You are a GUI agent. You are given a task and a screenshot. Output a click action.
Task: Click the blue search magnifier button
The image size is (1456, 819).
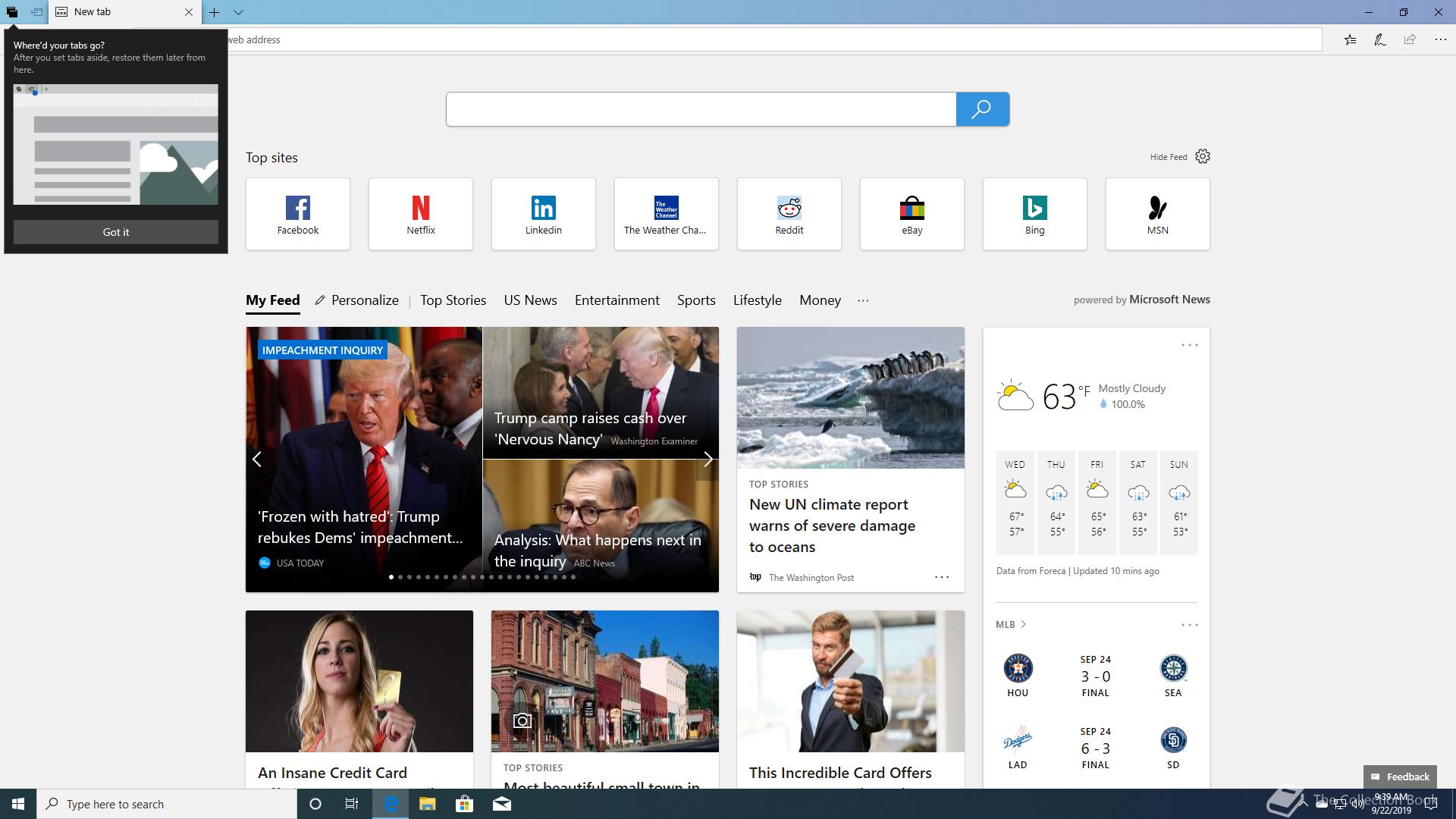982,109
